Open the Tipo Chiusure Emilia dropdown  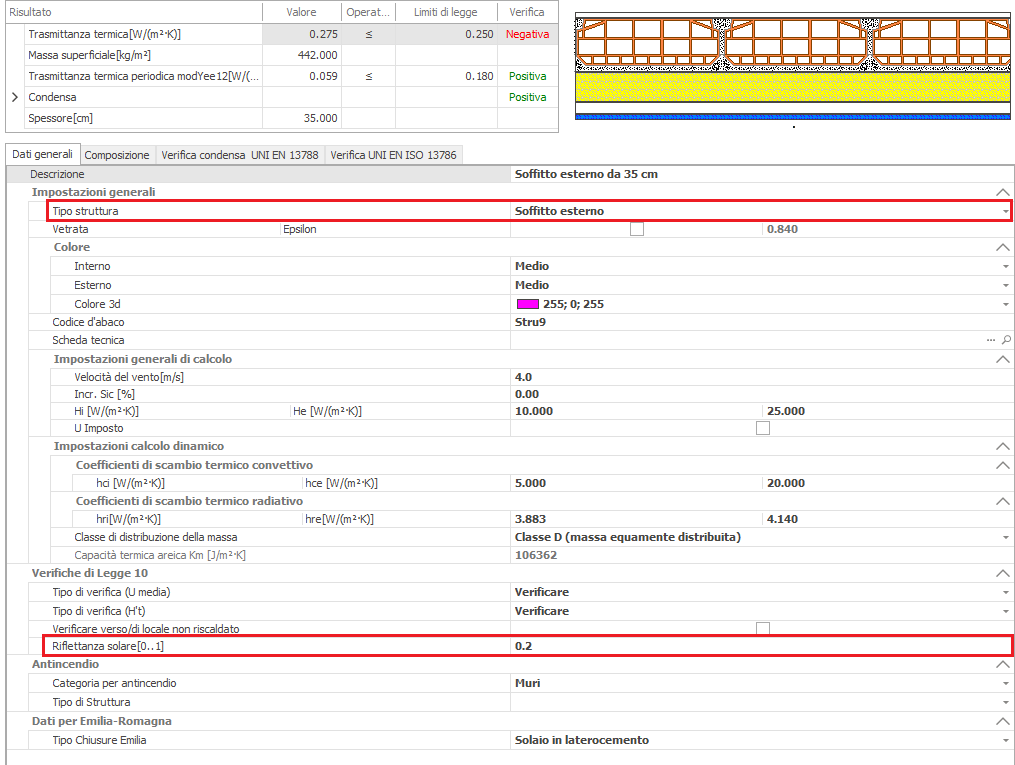coord(1005,741)
